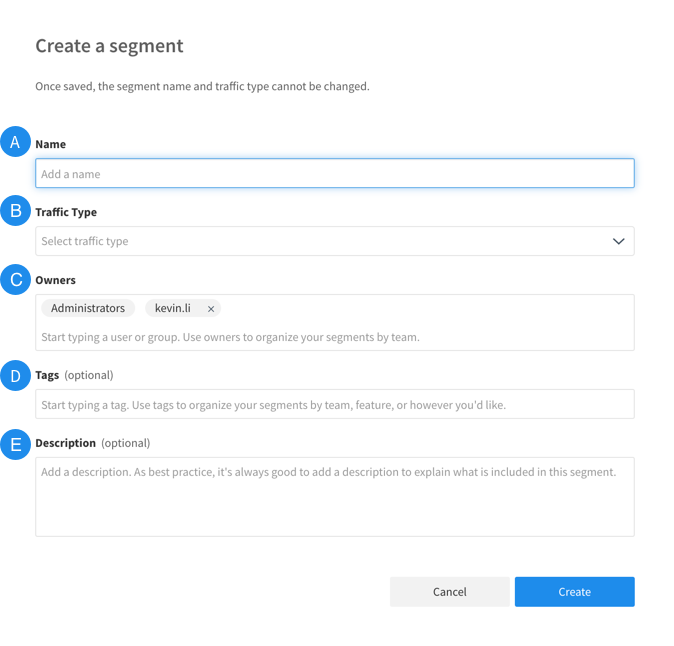Click the blue D annotation marker
The height and width of the screenshot is (646, 674).
[x=15, y=376]
